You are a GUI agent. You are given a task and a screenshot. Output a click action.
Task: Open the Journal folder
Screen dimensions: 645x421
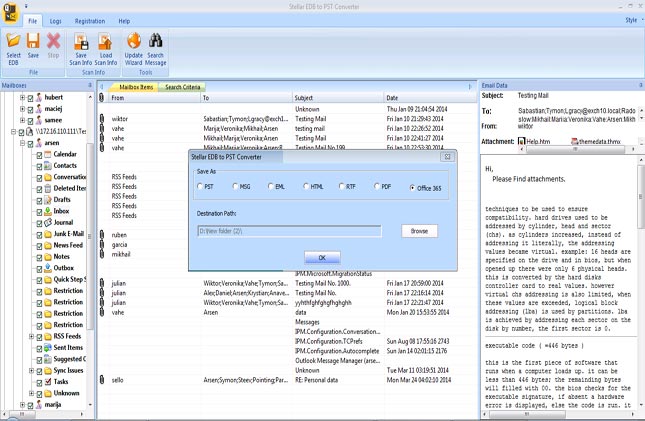(63, 222)
